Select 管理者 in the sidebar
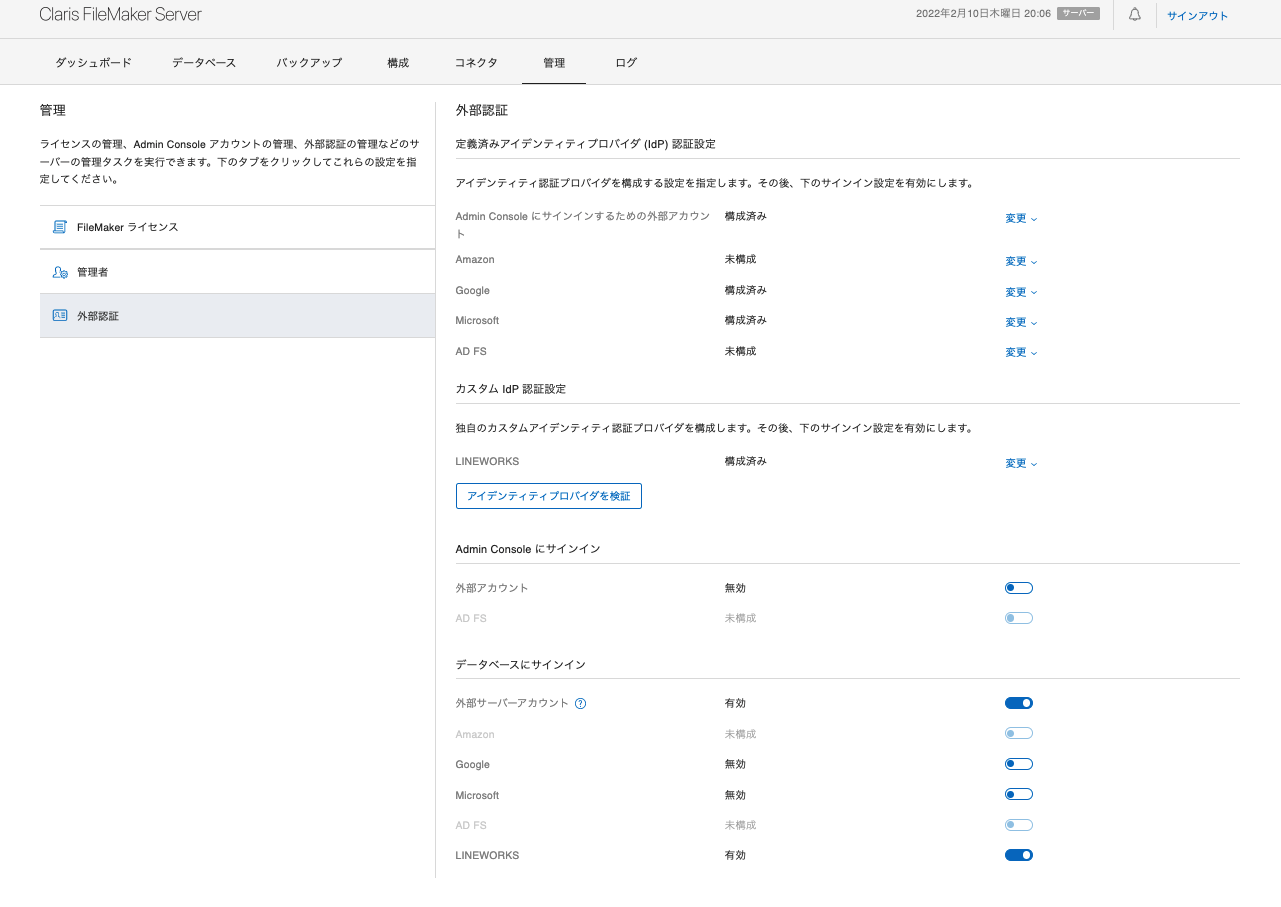Screen dimensions: 1281x907 (x=237, y=272)
